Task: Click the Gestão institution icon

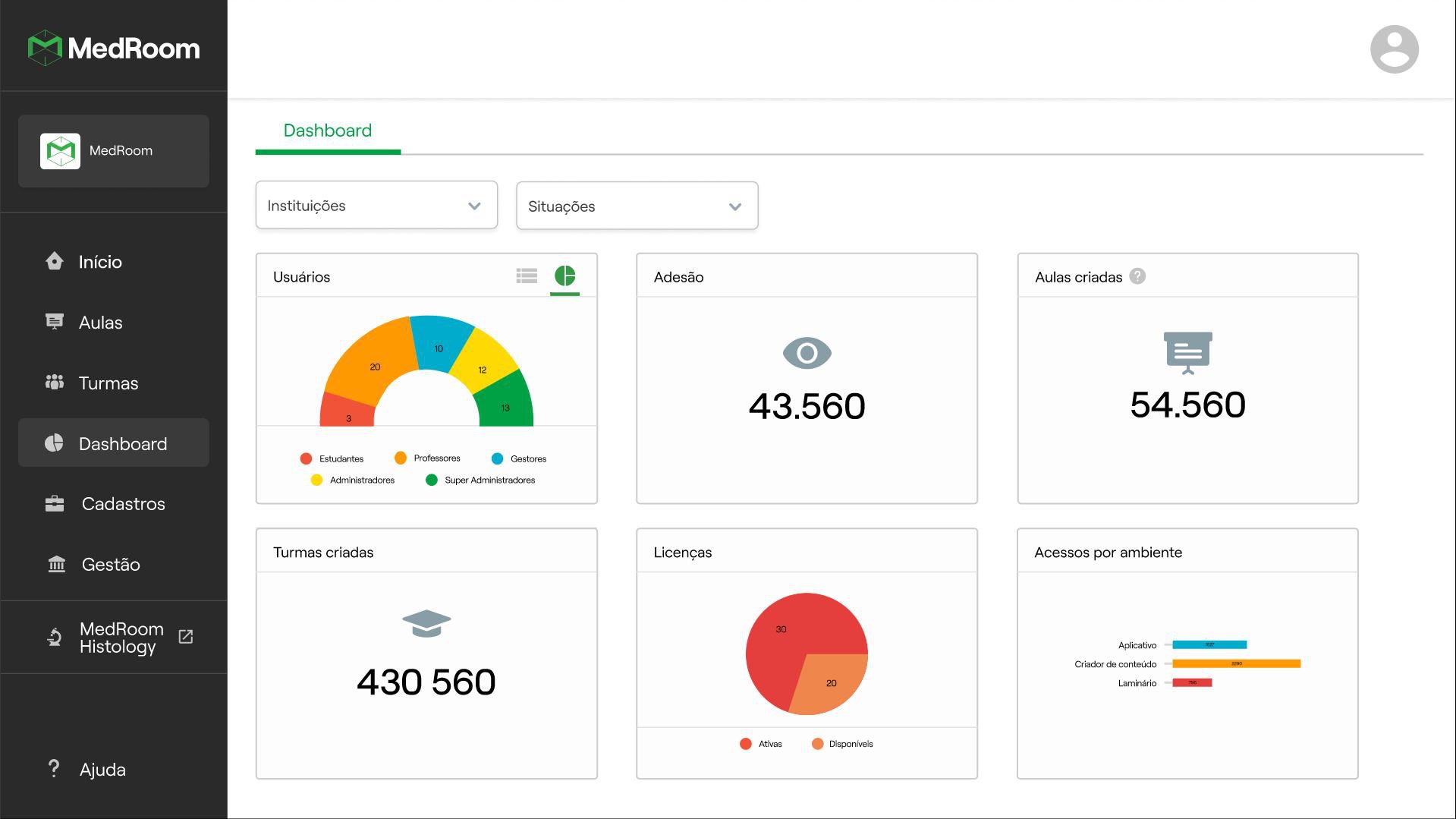Action: [56, 564]
